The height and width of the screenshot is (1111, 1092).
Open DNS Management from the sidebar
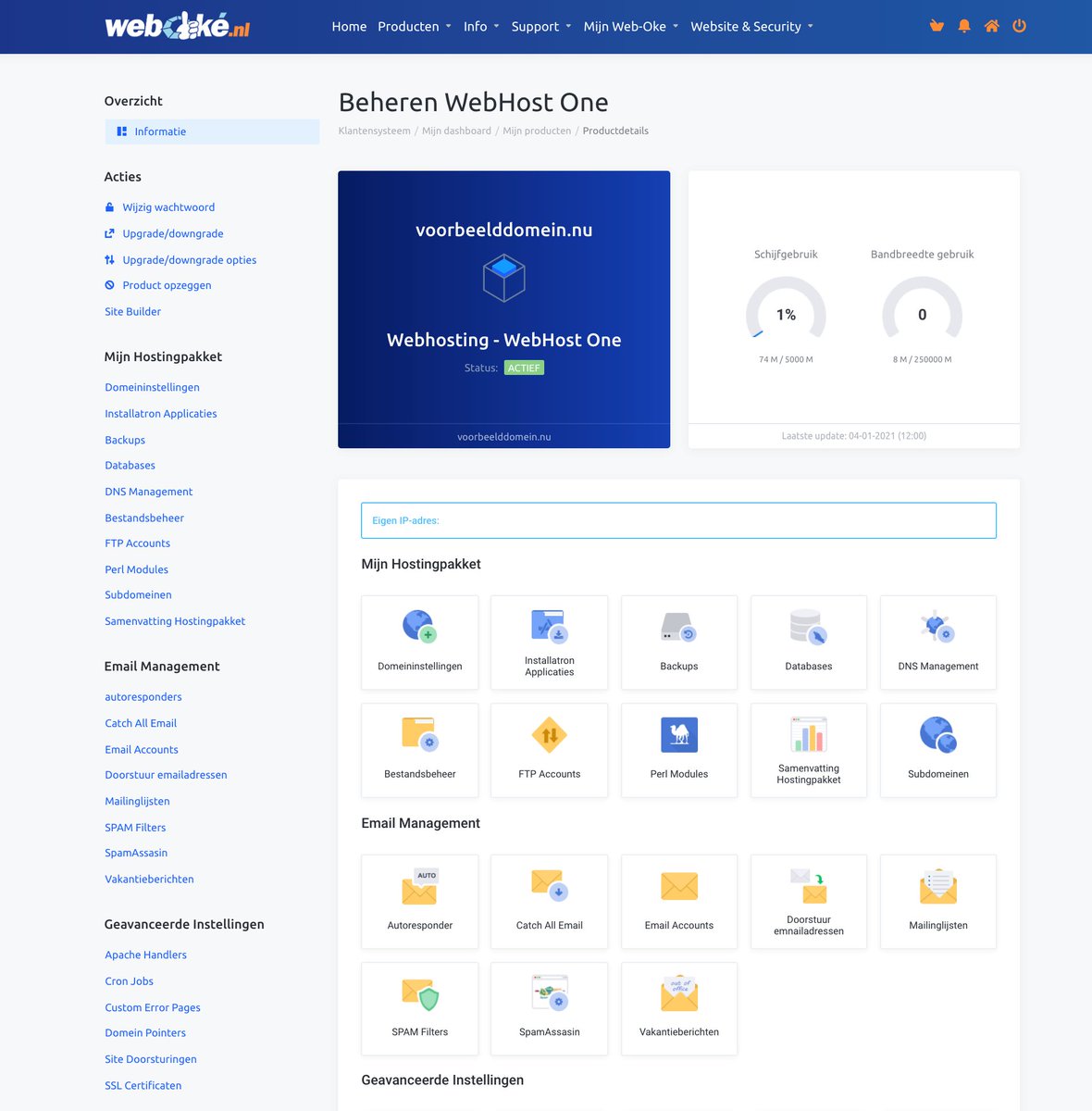[148, 491]
